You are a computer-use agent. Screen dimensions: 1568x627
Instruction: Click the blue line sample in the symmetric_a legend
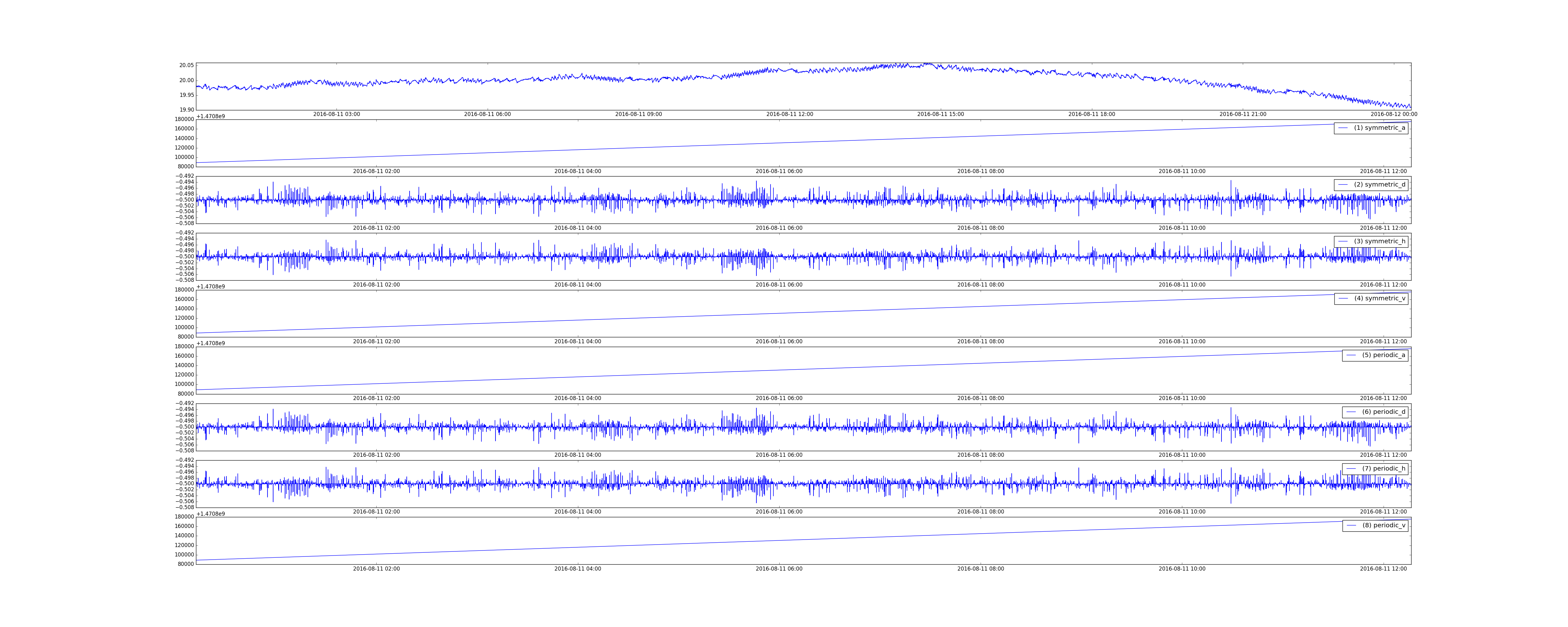click(1343, 128)
